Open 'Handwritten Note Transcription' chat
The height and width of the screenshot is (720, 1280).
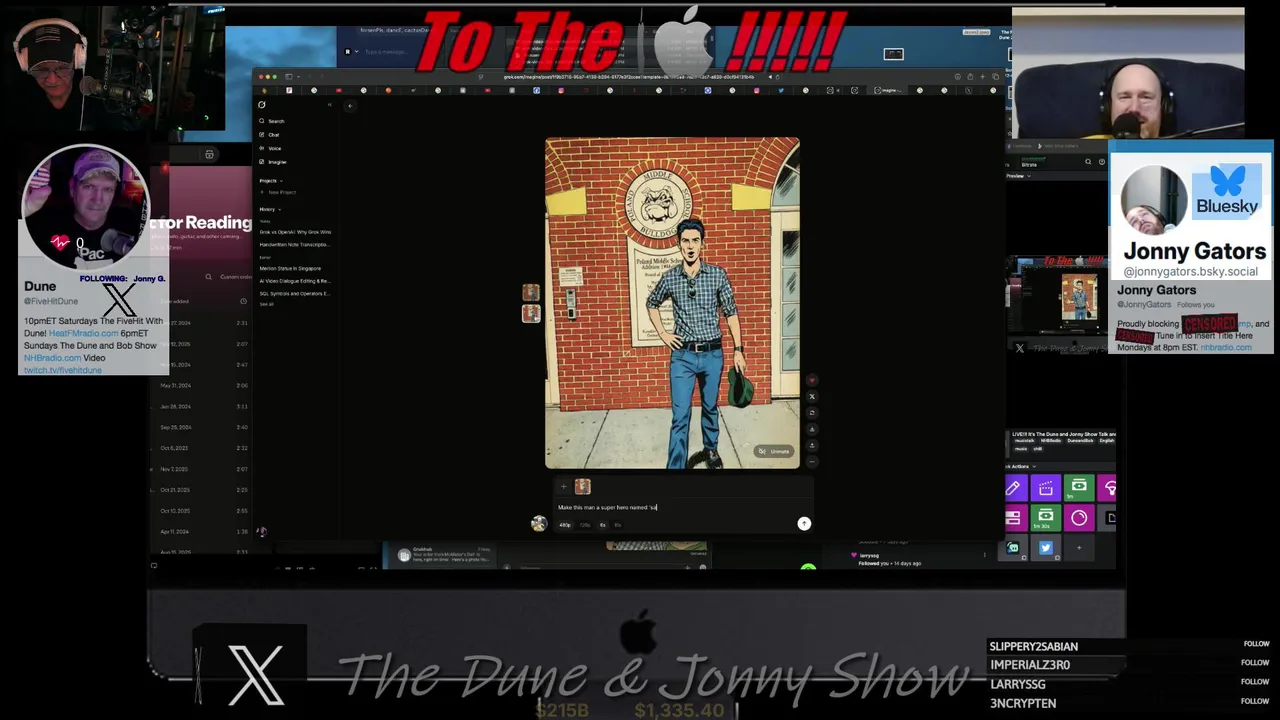click(x=294, y=244)
